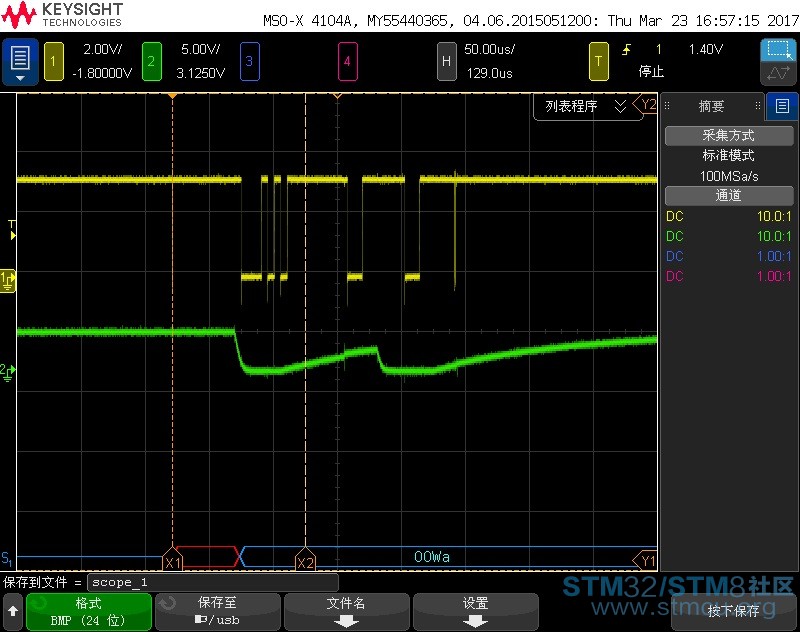Image resolution: width=800 pixels, height=632 pixels.
Task: Open the sidebar panel list icon
Action: coord(782,106)
